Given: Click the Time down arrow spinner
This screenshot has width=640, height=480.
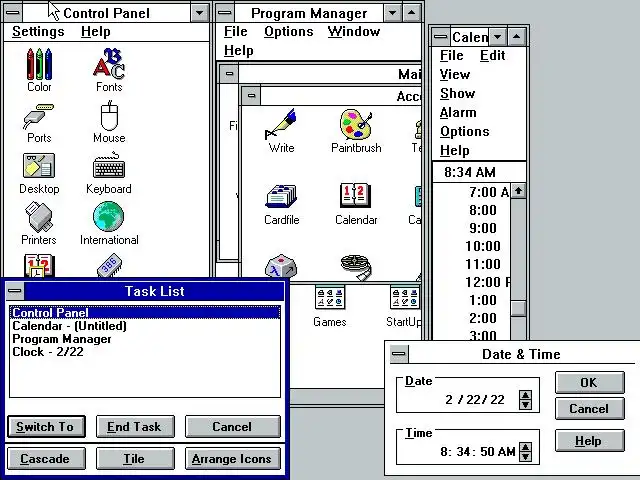Looking at the screenshot, I should 525,457.
